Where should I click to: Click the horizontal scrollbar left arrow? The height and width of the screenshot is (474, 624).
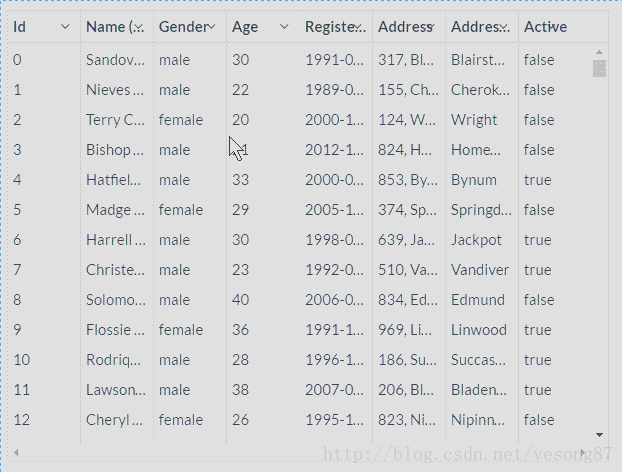coord(15,453)
